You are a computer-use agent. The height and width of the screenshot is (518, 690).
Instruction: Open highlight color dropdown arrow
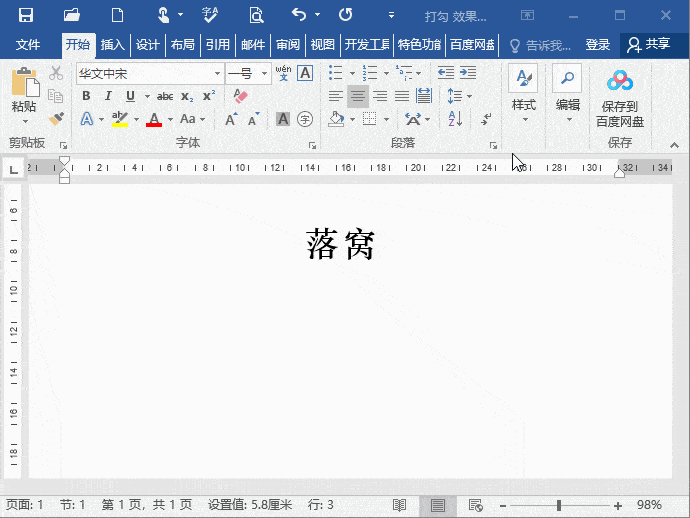click(x=136, y=119)
